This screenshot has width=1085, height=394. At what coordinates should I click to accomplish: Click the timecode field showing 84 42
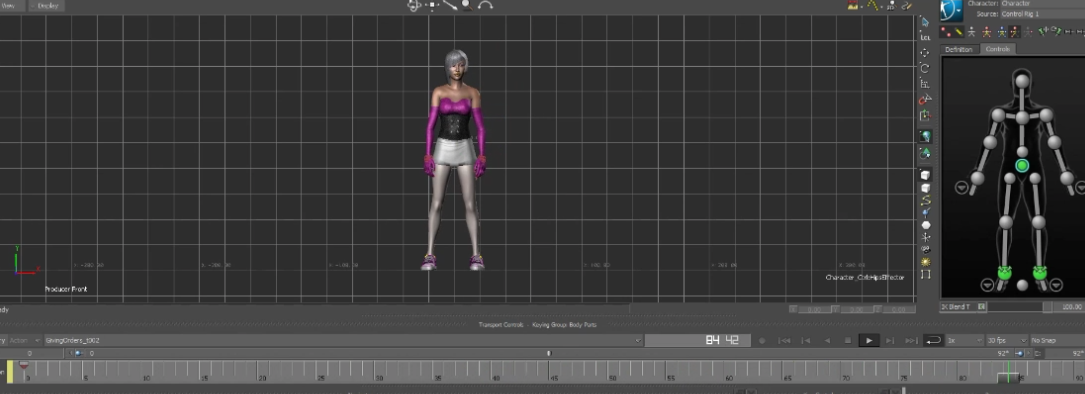698,340
